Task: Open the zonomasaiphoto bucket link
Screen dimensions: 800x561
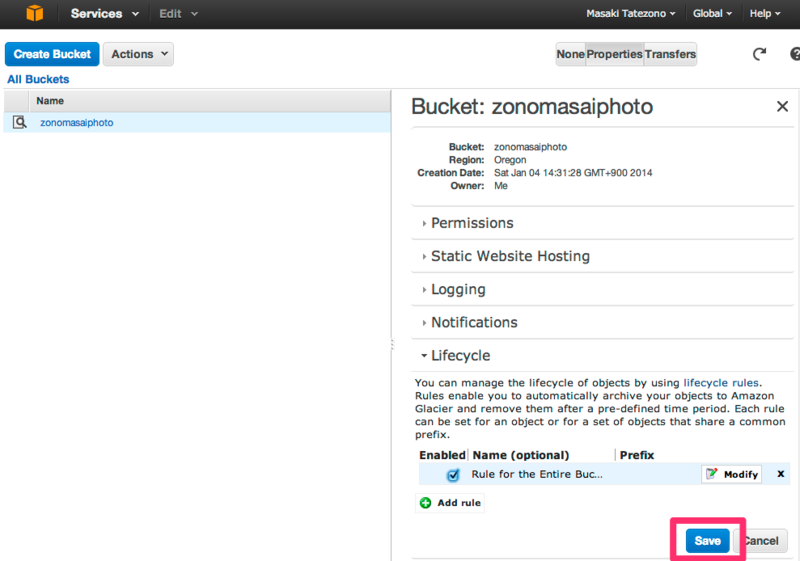Action: 77,123
